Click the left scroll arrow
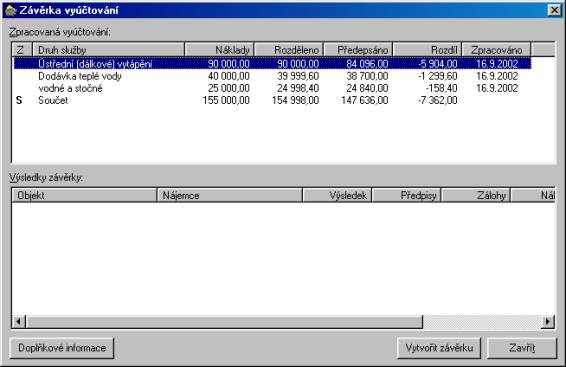Screen dimensions: 566x367 pos(19,322)
